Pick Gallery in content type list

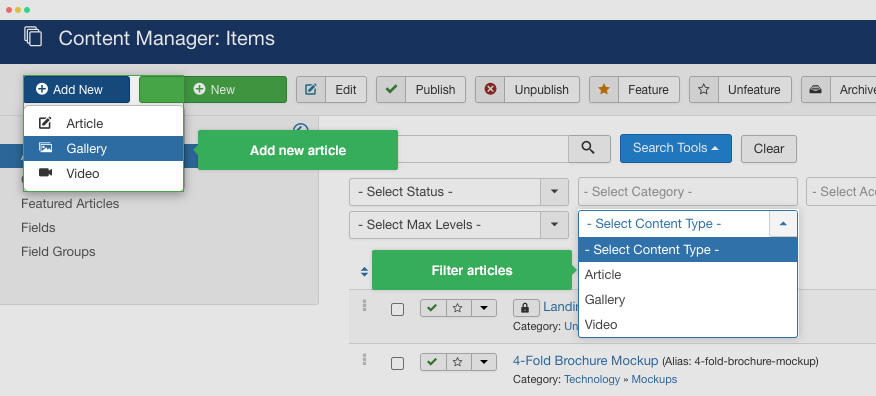688,300
